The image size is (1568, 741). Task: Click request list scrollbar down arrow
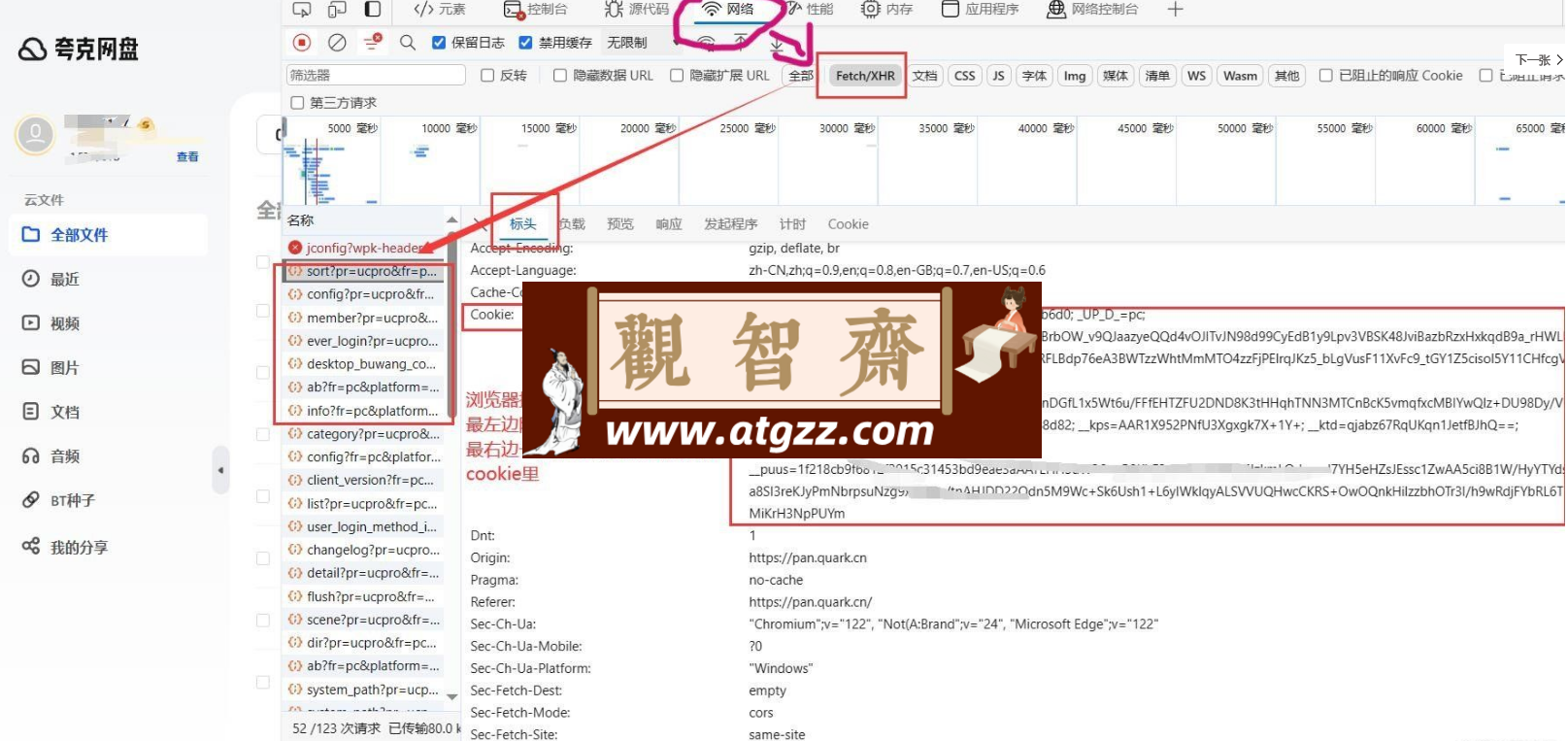point(451,696)
